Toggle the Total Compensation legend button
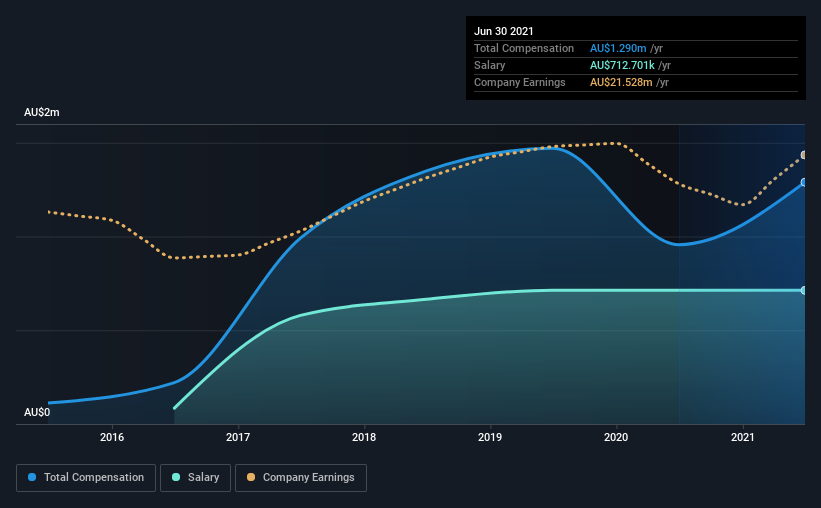821x508 pixels. [x=86, y=478]
